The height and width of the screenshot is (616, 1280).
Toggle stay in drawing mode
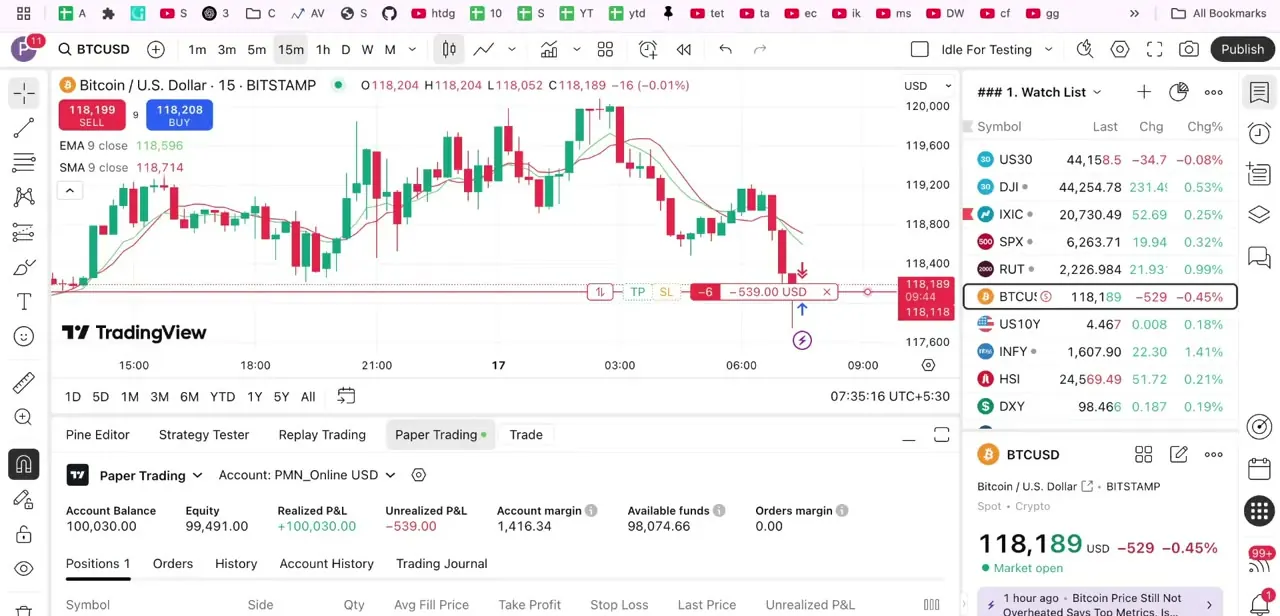pyautogui.click(x=24, y=499)
